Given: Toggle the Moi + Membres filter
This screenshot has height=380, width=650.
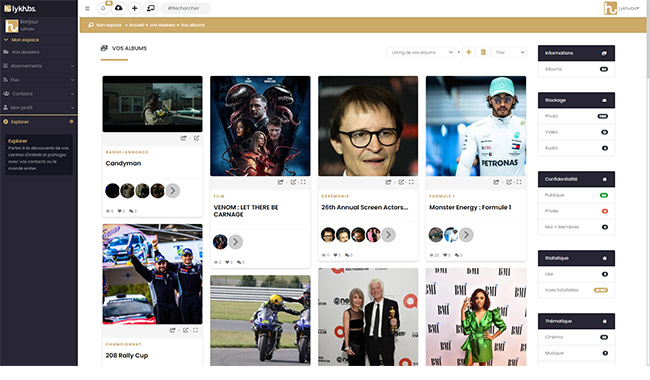Looking at the screenshot, I should pos(605,227).
